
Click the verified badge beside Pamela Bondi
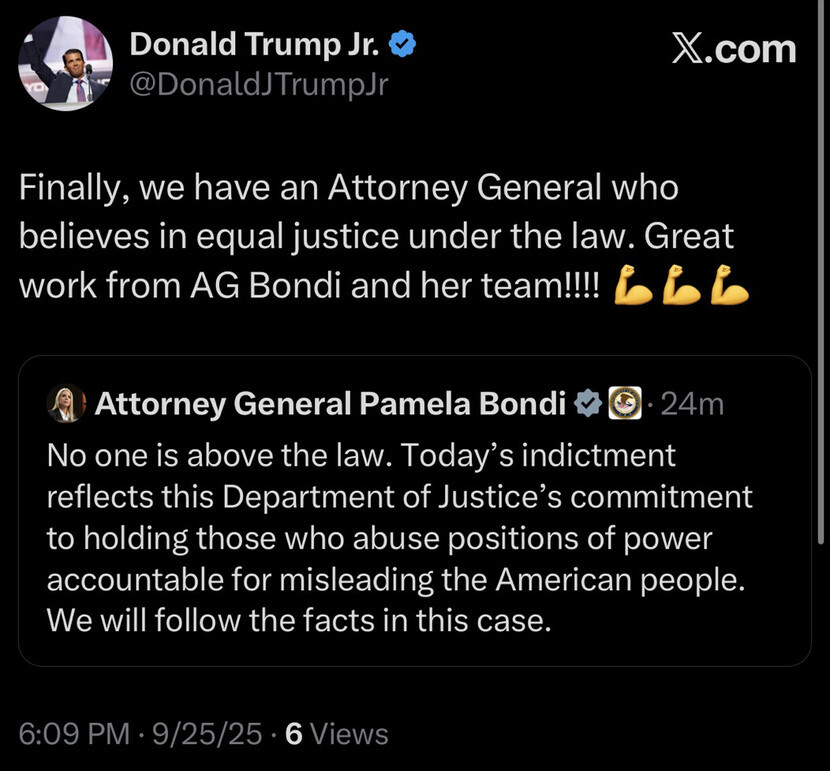(x=589, y=403)
